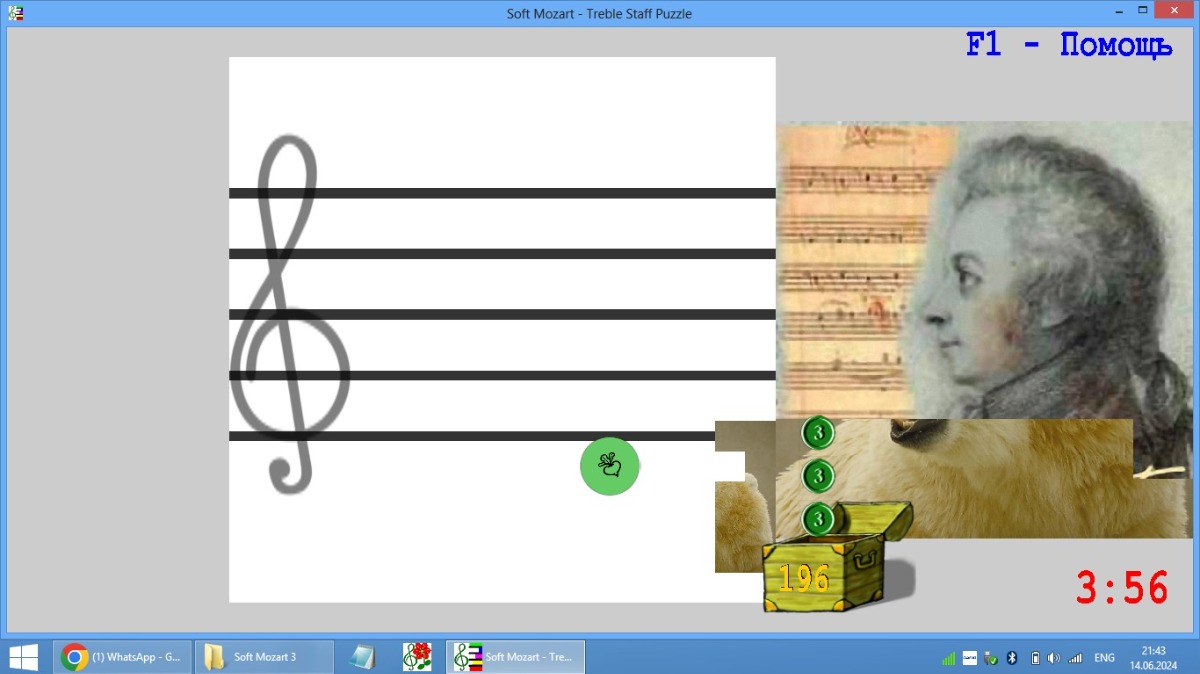Click the green note circle with beet symbol
The width and height of the screenshot is (1200, 674).
click(x=610, y=466)
